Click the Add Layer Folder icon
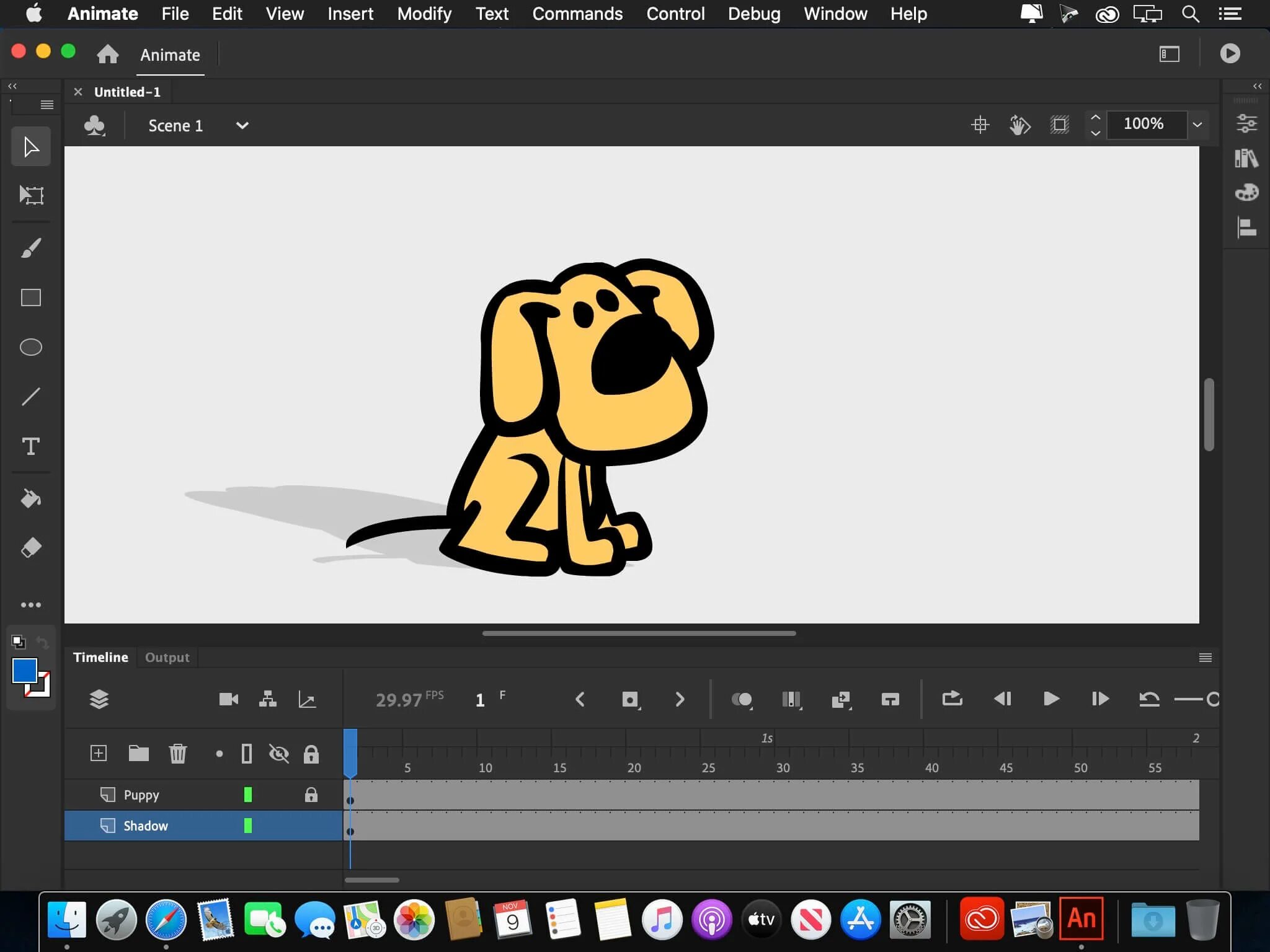 [x=138, y=753]
